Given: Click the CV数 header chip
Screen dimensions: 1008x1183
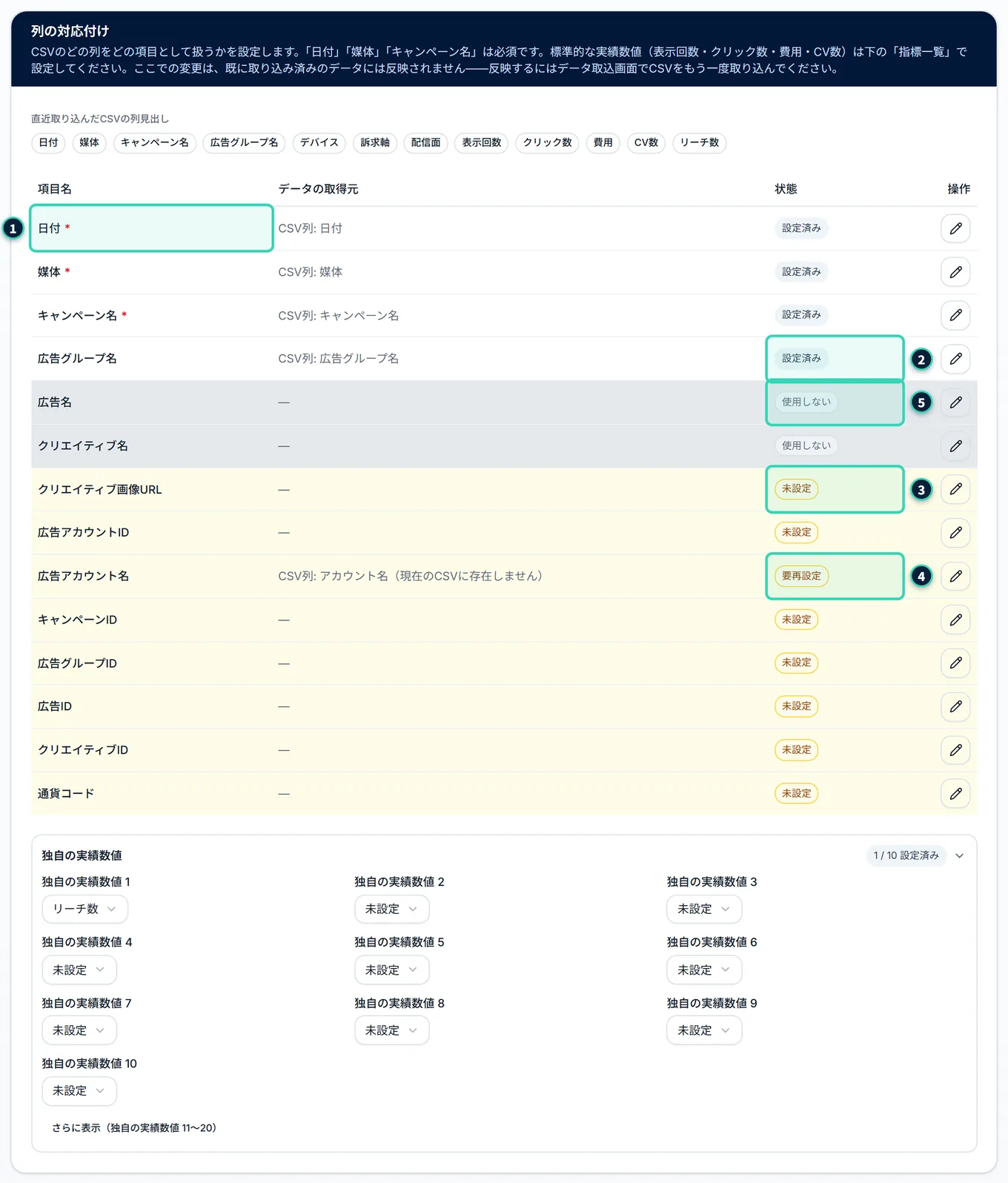Looking at the screenshot, I should (x=646, y=142).
